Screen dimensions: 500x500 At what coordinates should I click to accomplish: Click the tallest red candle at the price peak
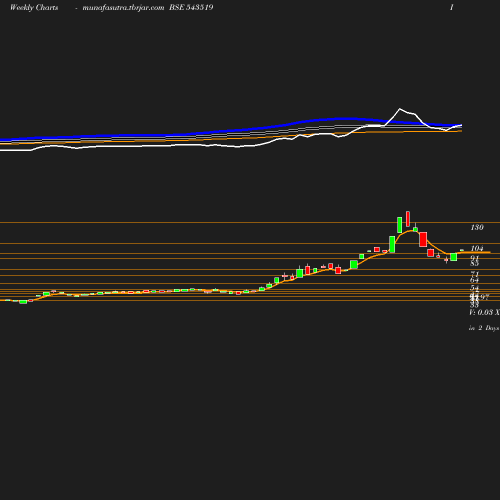click(x=408, y=219)
